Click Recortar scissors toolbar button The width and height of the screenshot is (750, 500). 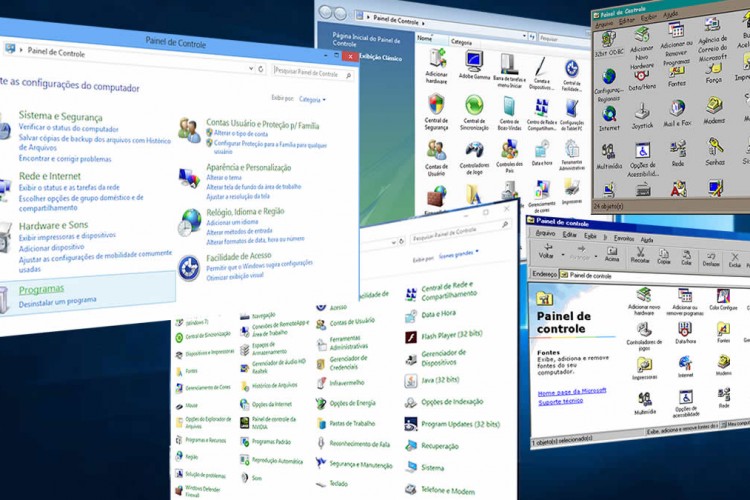pyautogui.click(x=640, y=256)
